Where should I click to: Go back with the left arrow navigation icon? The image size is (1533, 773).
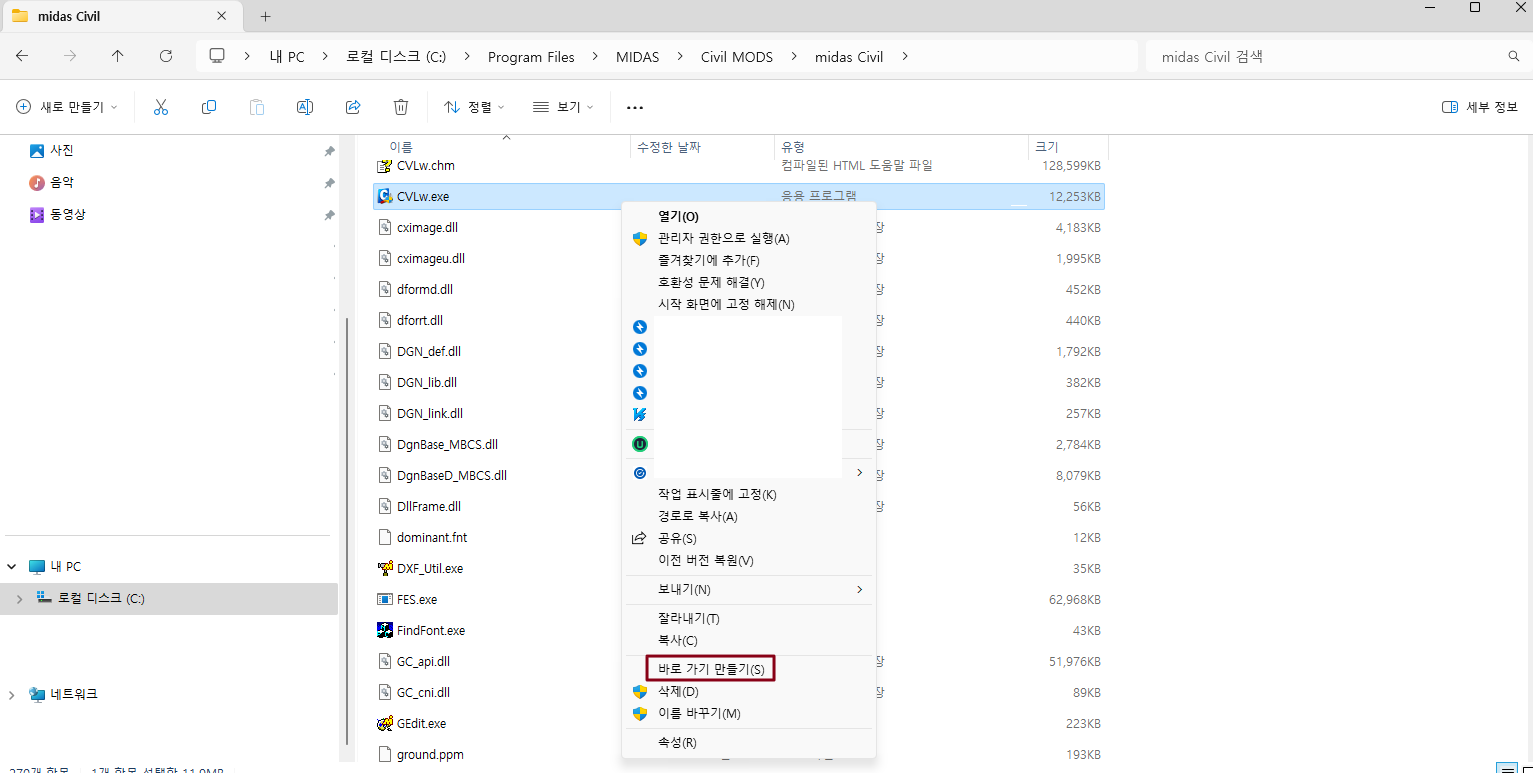22,56
